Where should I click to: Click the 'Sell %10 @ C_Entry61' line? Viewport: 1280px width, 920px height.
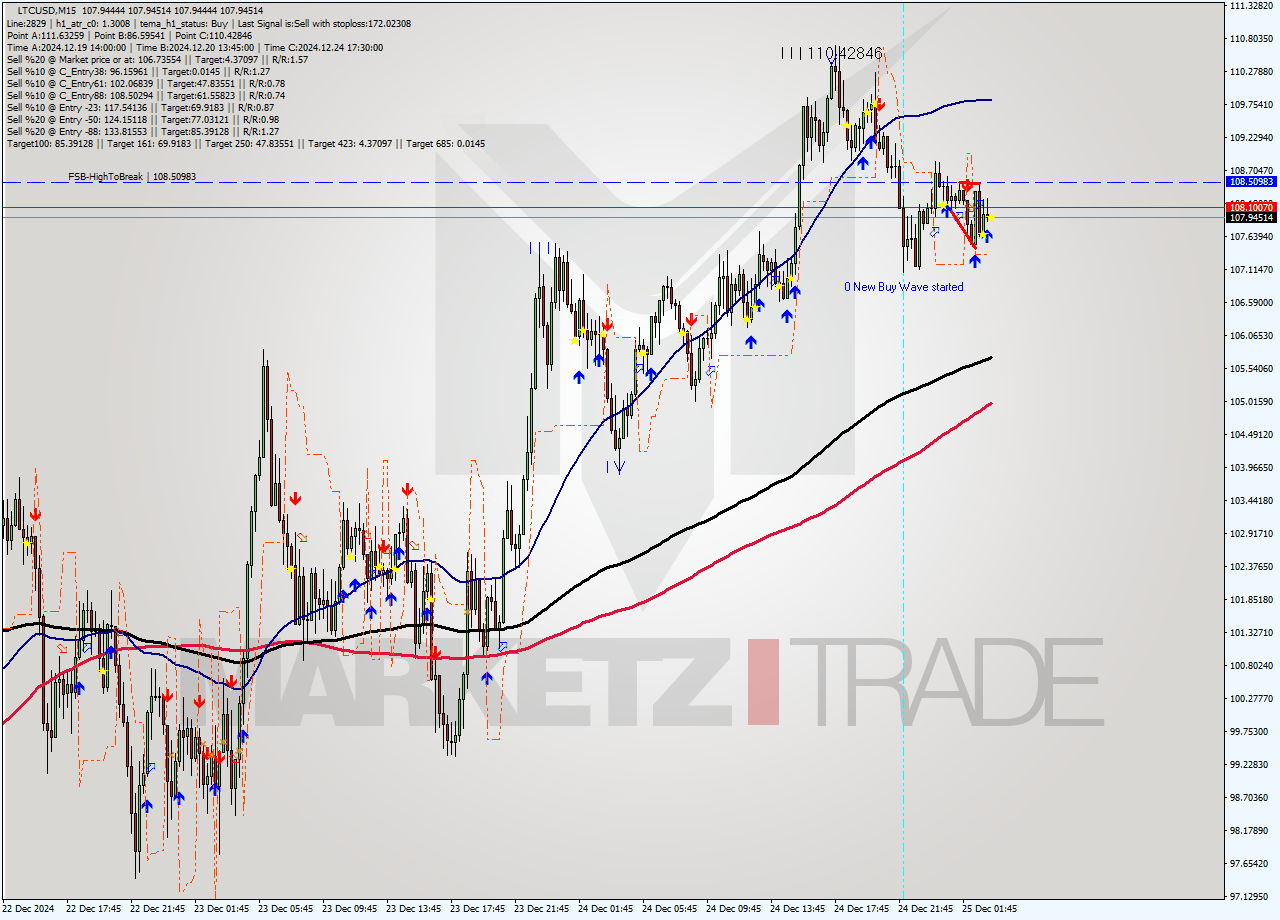146,83
